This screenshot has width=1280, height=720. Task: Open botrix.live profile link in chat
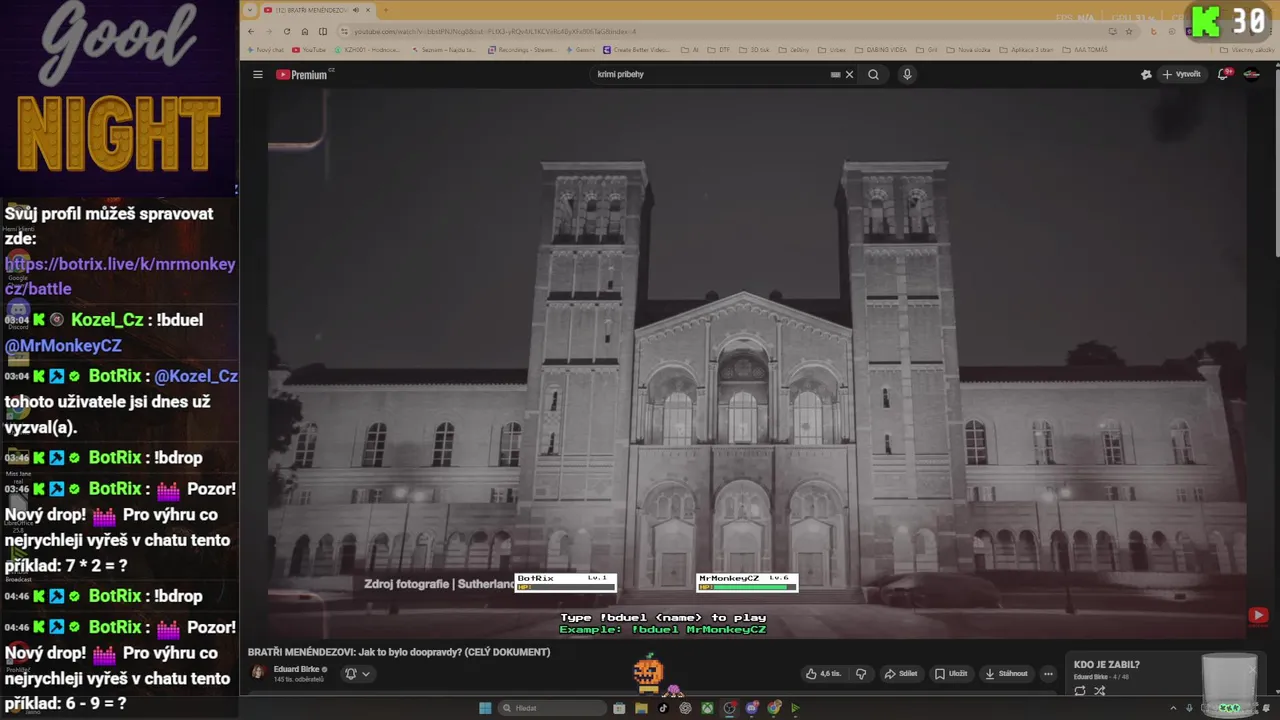click(120, 276)
